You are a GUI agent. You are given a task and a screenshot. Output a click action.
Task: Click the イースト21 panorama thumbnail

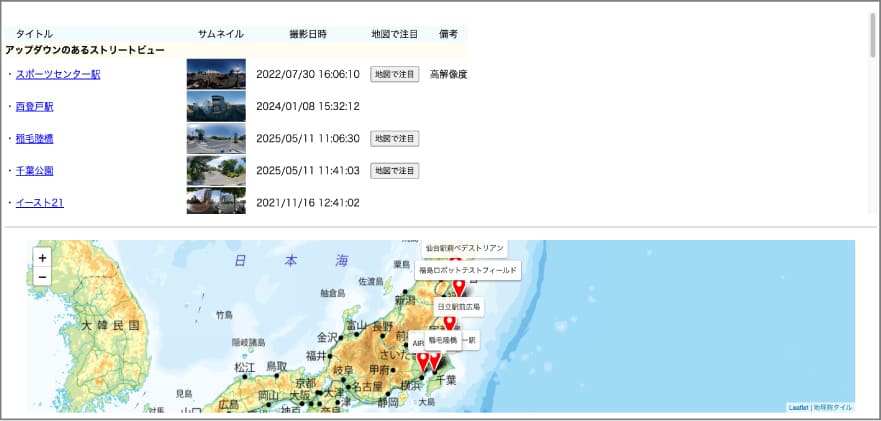pyautogui.click(x=216, y=202)
